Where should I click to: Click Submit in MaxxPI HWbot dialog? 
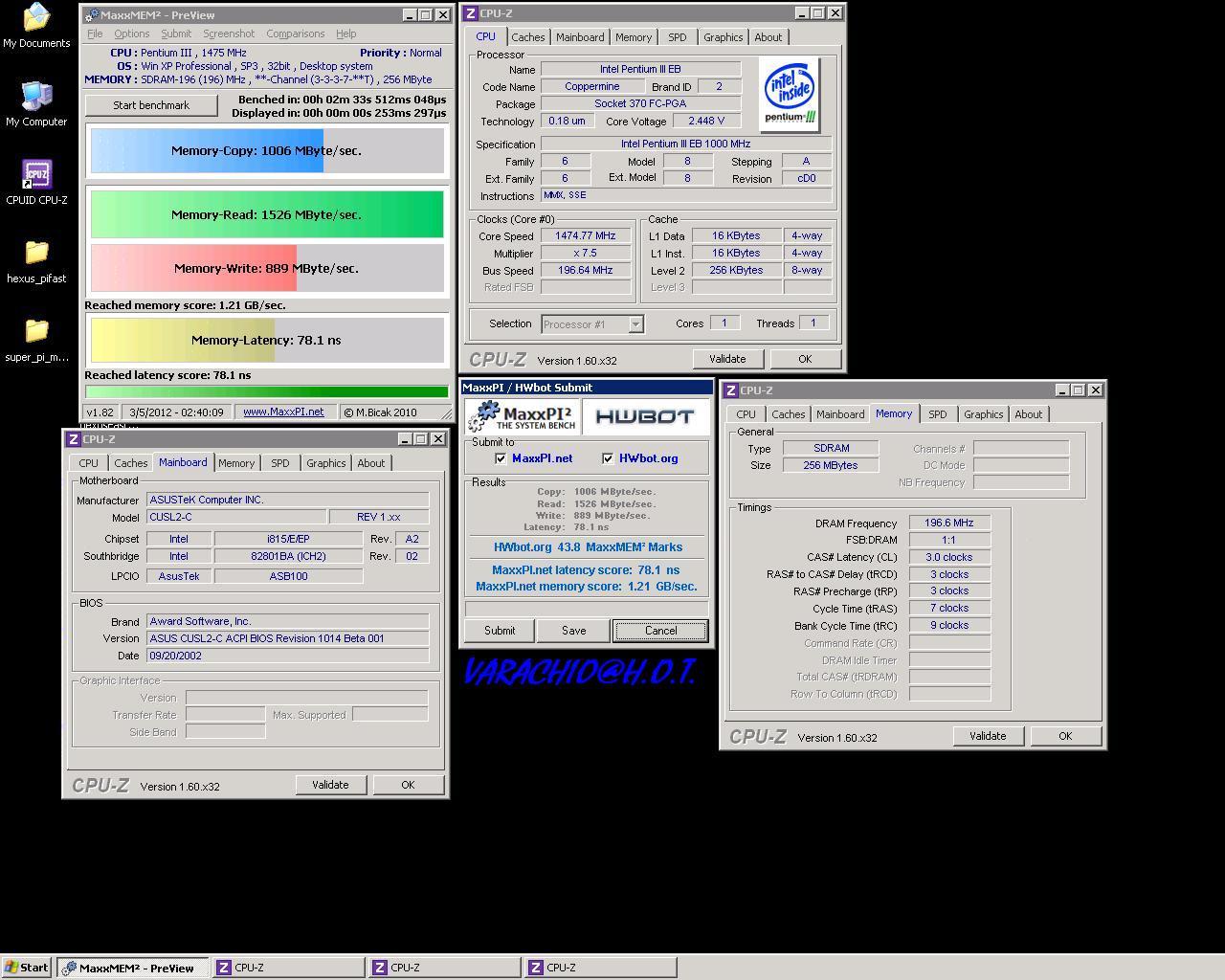[x=499, y=631]
